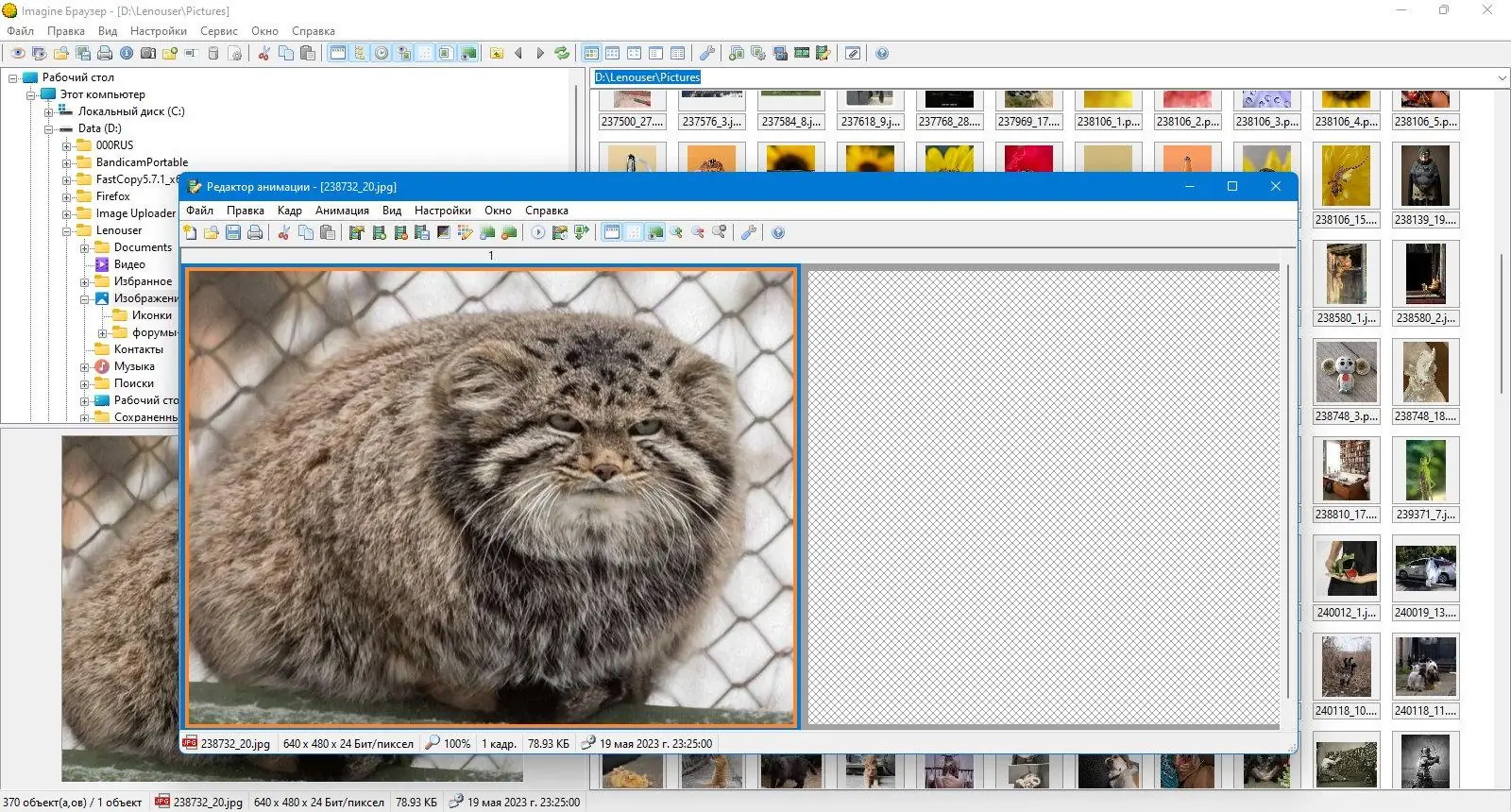Screen dimensions: 1511x812
Task: Expand the Локальный диск (C:) node
Action: pos(49,111)
